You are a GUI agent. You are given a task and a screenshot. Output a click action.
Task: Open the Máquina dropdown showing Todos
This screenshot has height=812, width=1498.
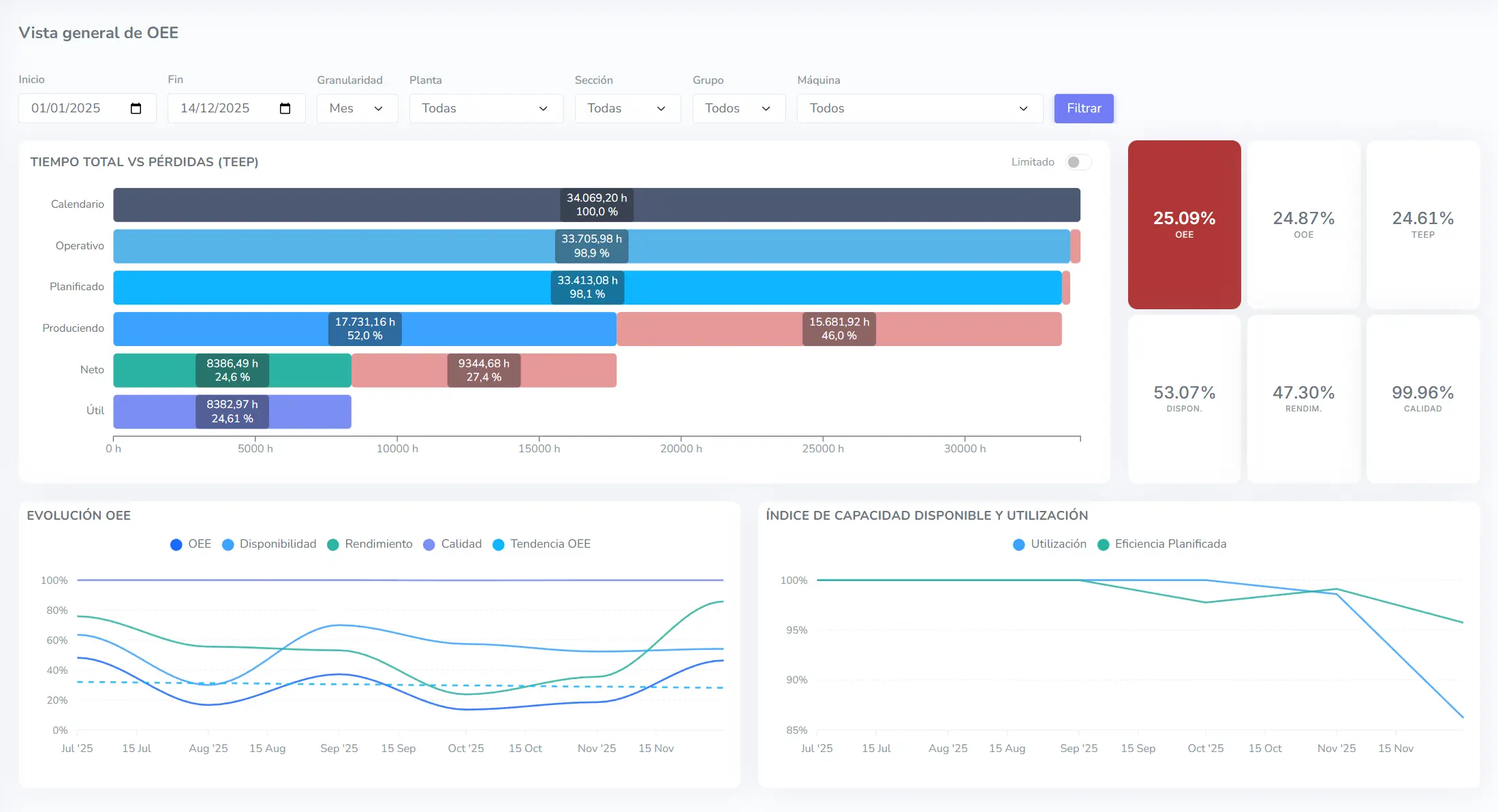click(919, 108)
